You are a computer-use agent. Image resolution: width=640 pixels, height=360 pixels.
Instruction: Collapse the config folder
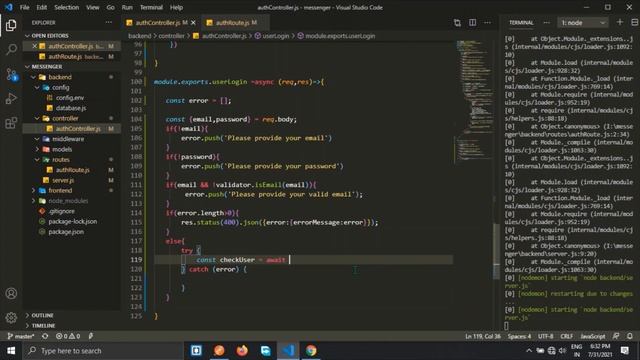pyautogui.click(x=60, y=87)
